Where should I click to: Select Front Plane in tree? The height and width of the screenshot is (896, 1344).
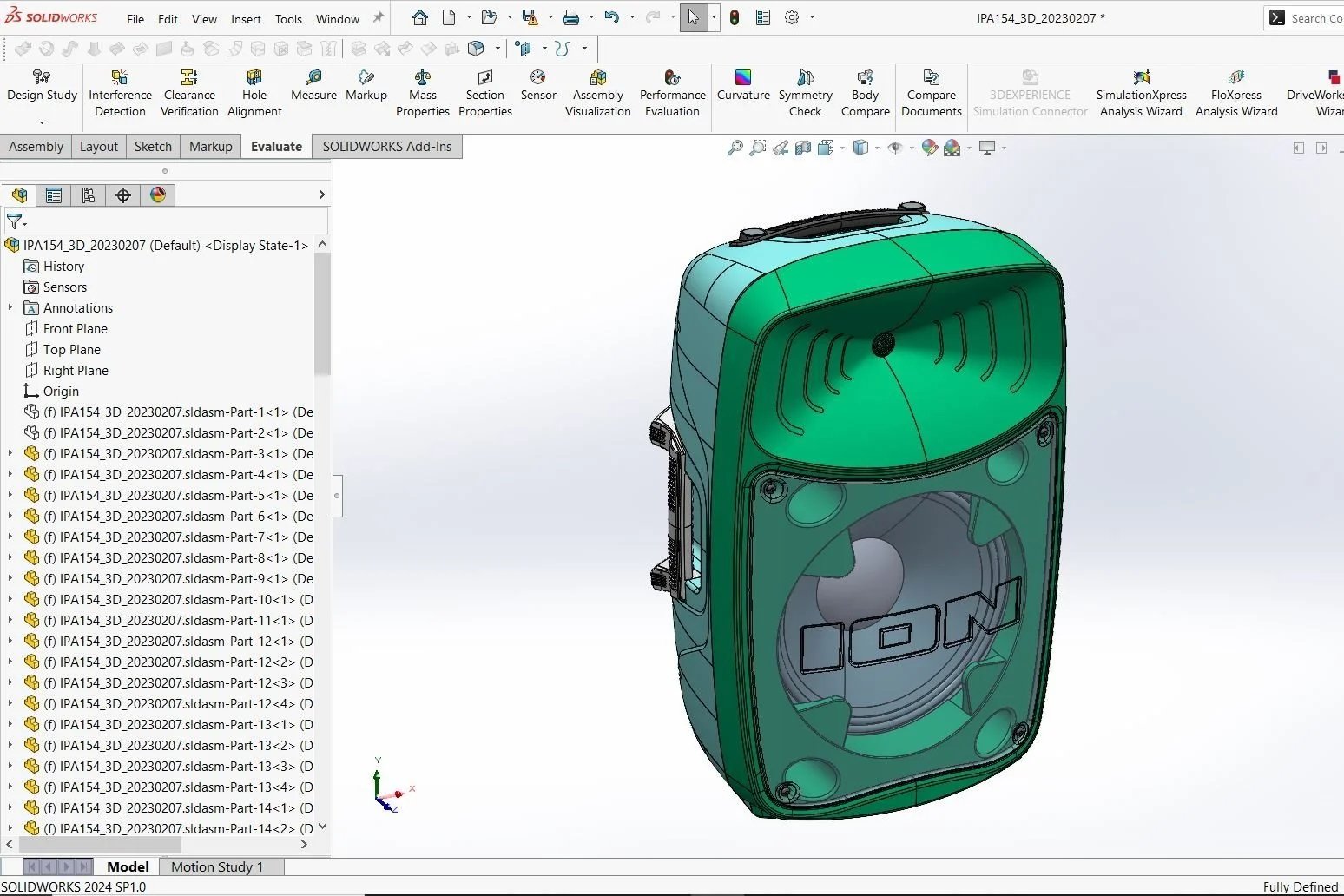coord(76,329)
